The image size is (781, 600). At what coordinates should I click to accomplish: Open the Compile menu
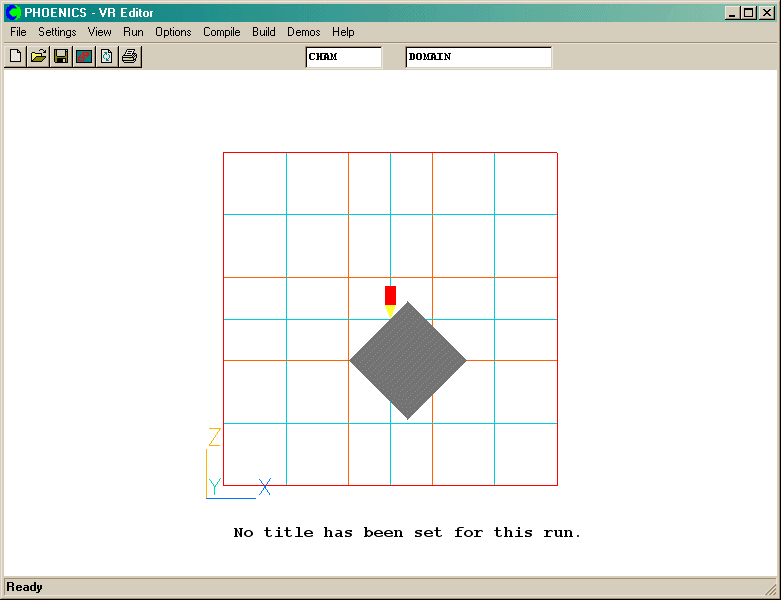[221, 32]
